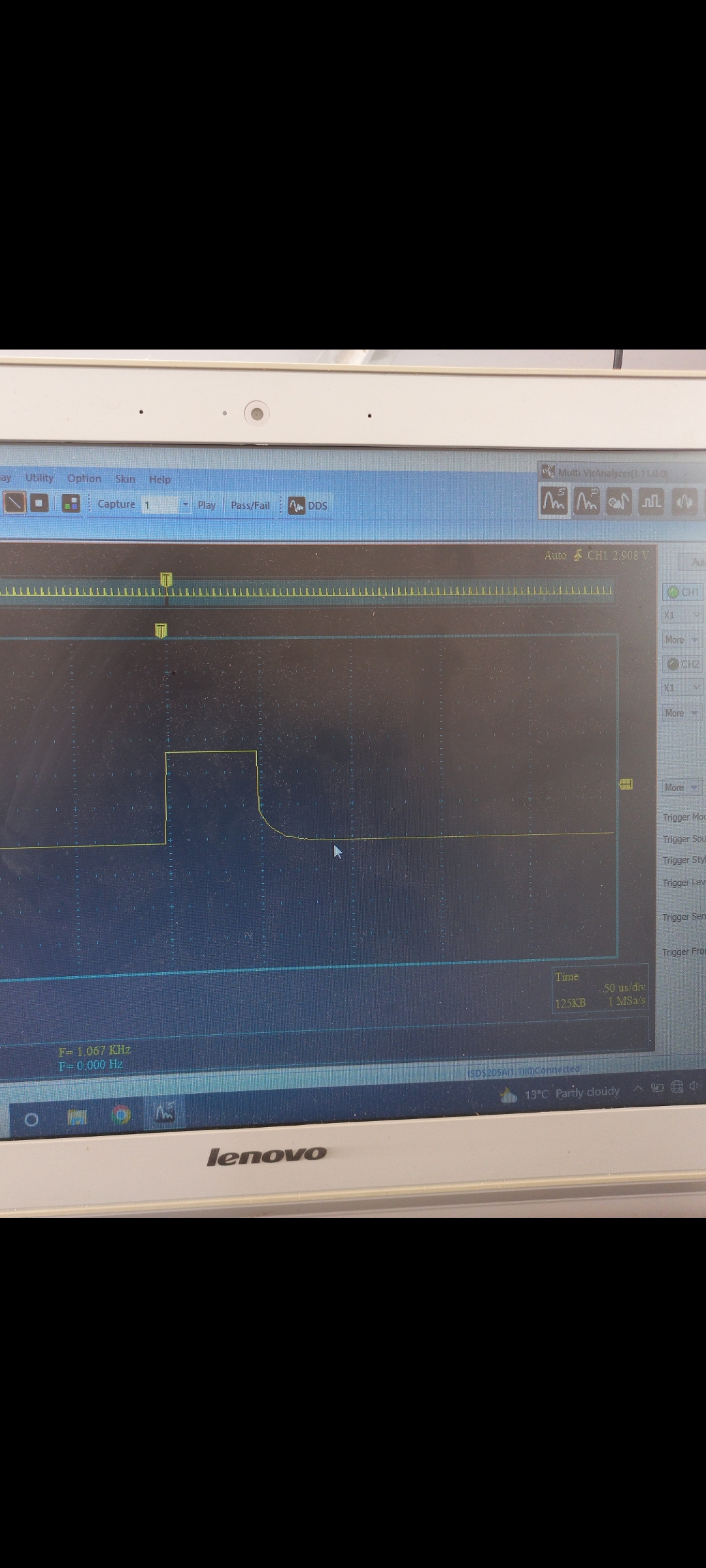Click the Multi VirAnalyzer taskbar icon

tap(164, 1112)
